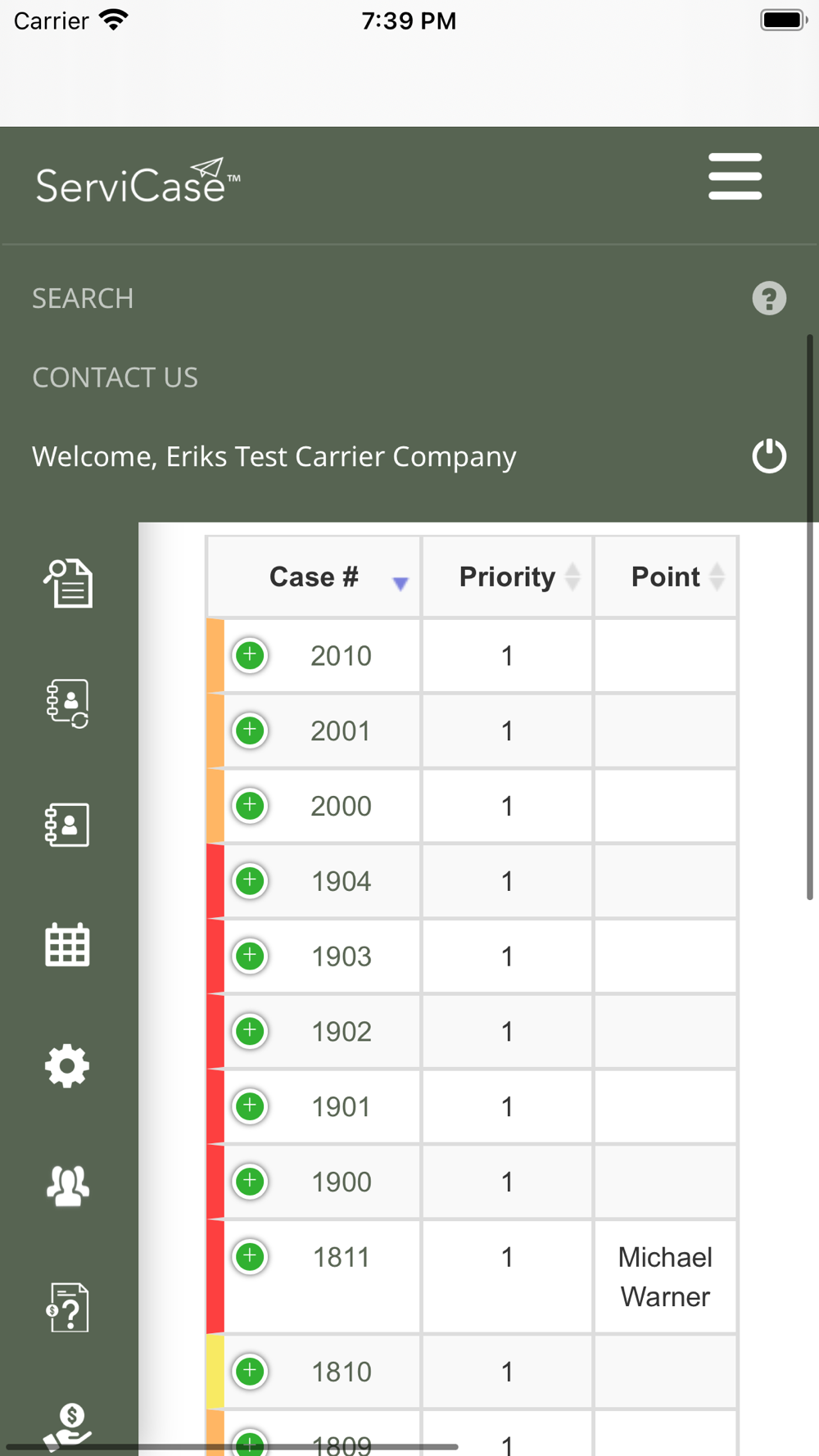Sort table by Case # column
This screenshot has width=819, height=1456.
pyautogui.click(x=314, y=577)
